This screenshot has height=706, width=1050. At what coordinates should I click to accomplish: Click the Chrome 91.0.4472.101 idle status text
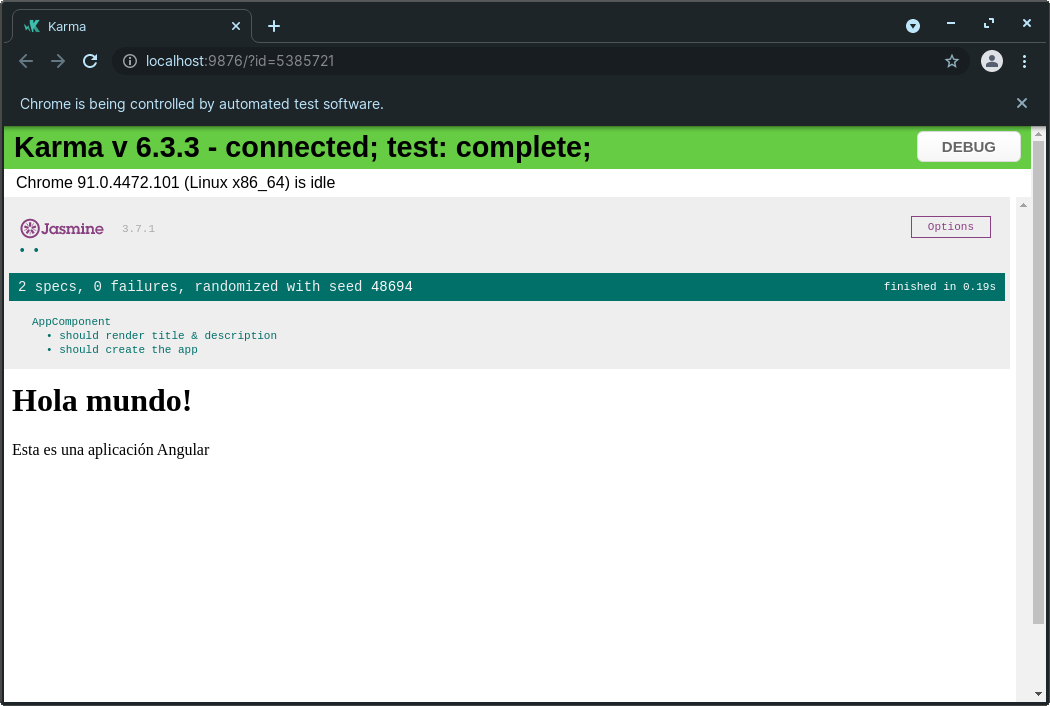(175, 183)
